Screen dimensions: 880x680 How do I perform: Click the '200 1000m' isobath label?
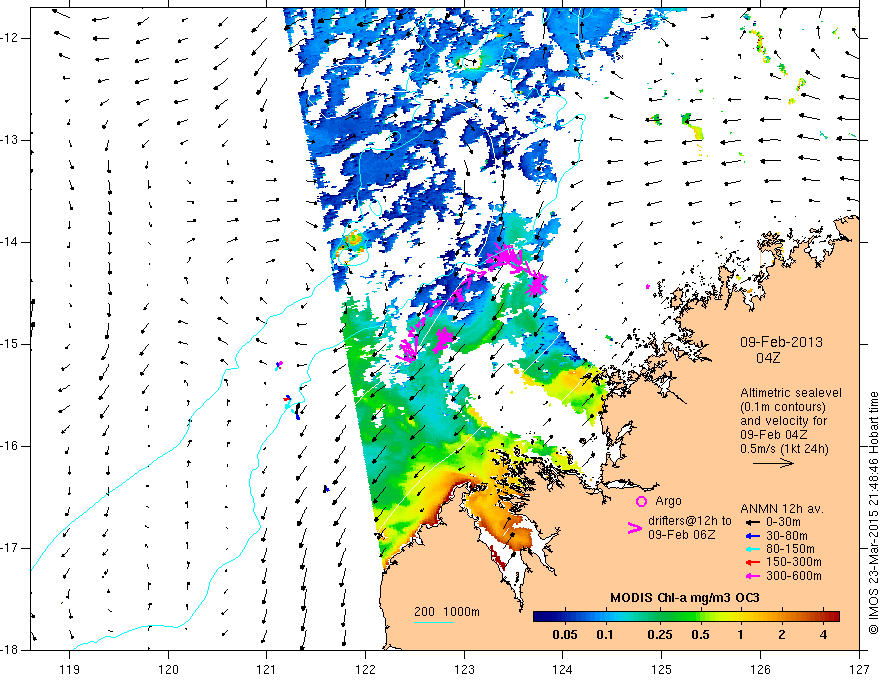(447, 612)
